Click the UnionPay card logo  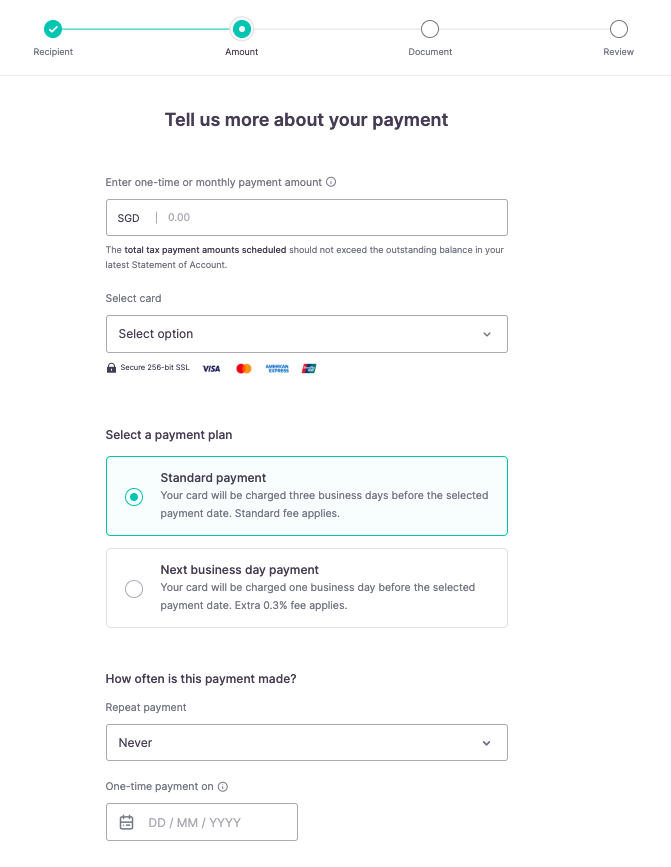(x=309, y=369)
